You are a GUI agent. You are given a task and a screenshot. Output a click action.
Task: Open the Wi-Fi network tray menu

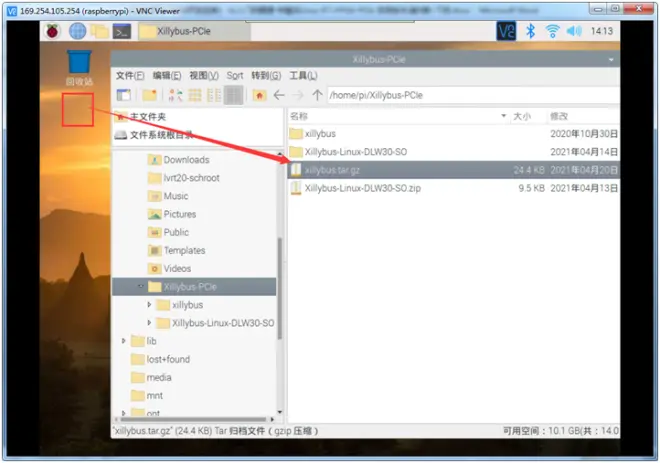[x=552, y=31]
